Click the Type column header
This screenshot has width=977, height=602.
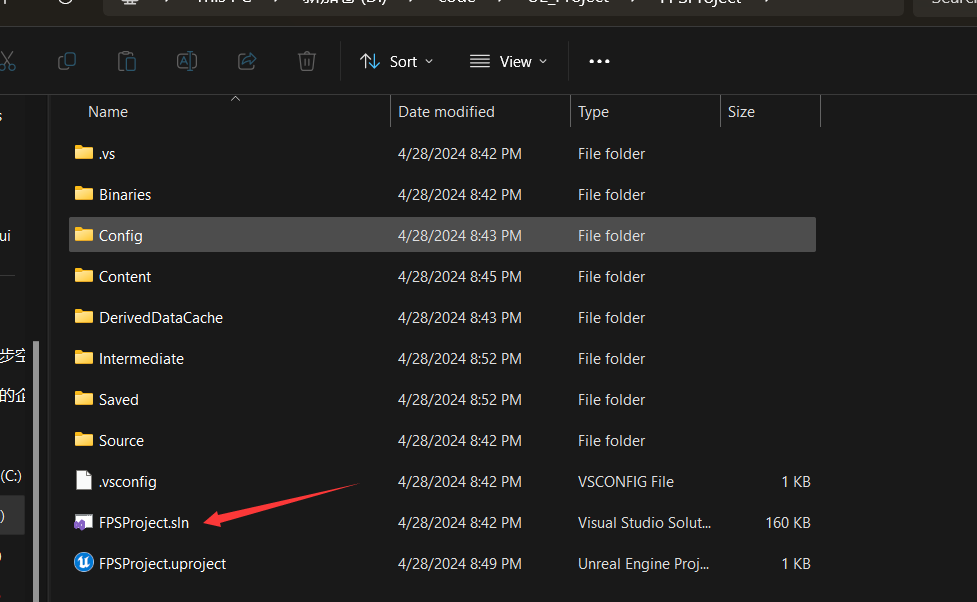593,112
